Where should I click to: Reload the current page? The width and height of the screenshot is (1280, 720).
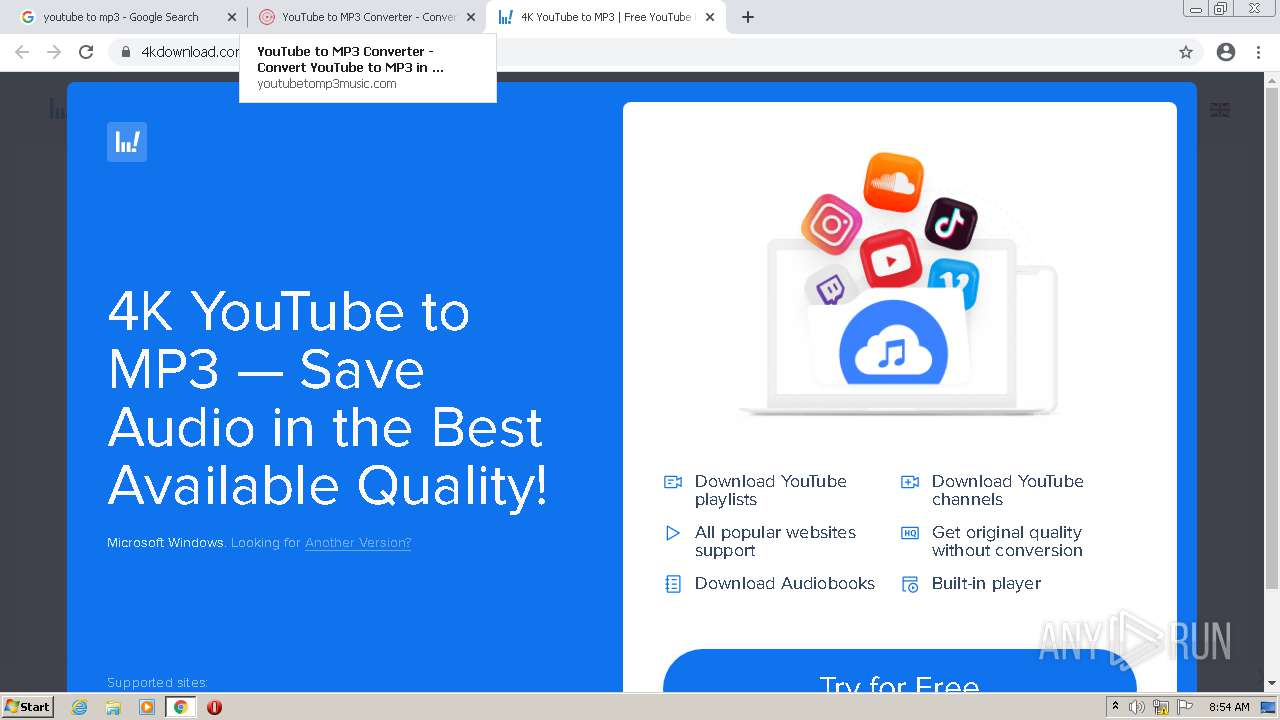tap(86, 52)
